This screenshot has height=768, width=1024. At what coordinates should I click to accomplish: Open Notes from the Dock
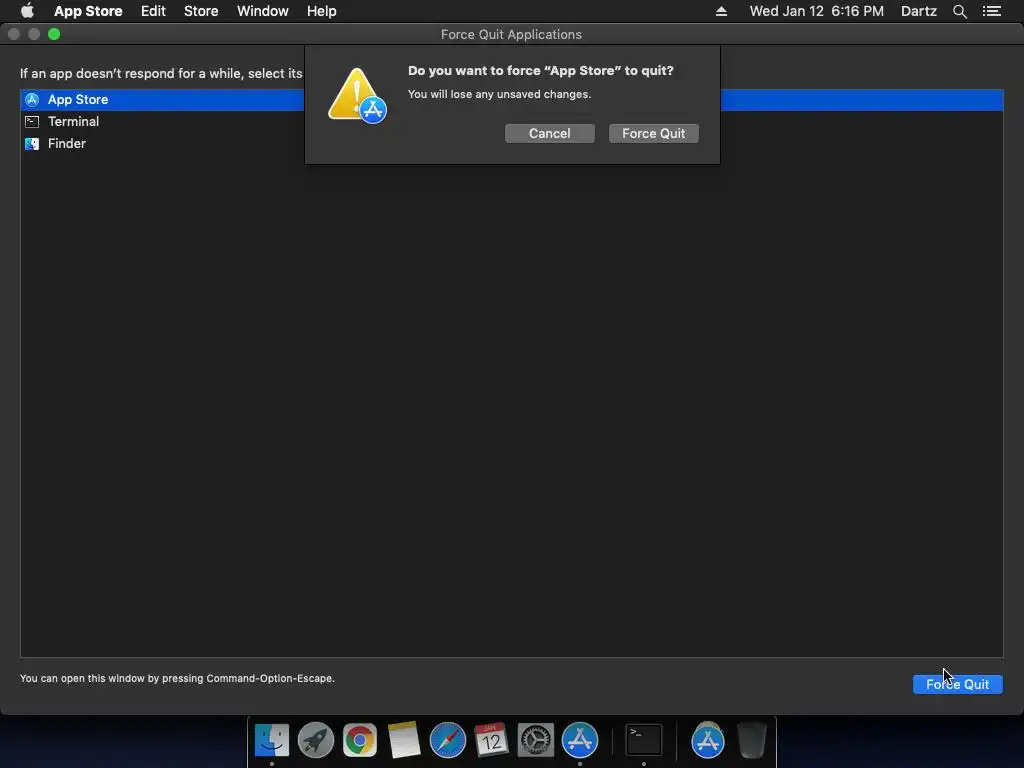404,740
